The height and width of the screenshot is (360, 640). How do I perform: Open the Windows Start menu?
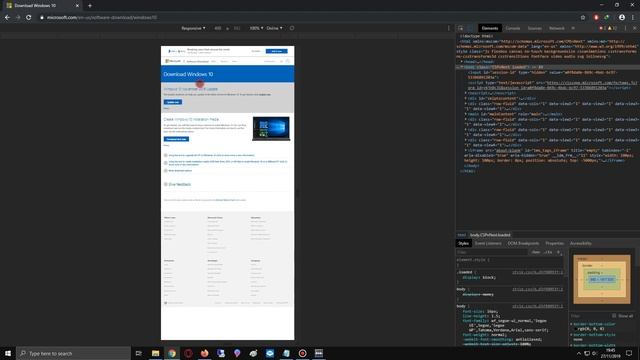[x=8, y=353]
